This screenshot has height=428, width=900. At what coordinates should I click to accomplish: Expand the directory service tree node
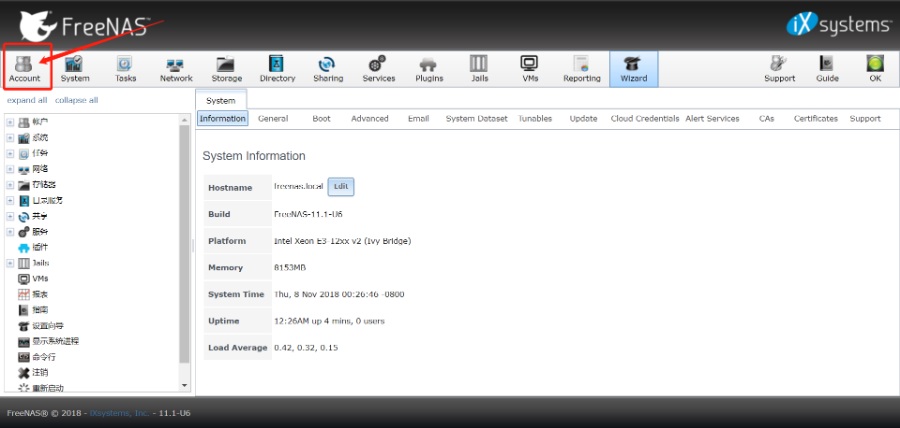(x=10, y=200)
